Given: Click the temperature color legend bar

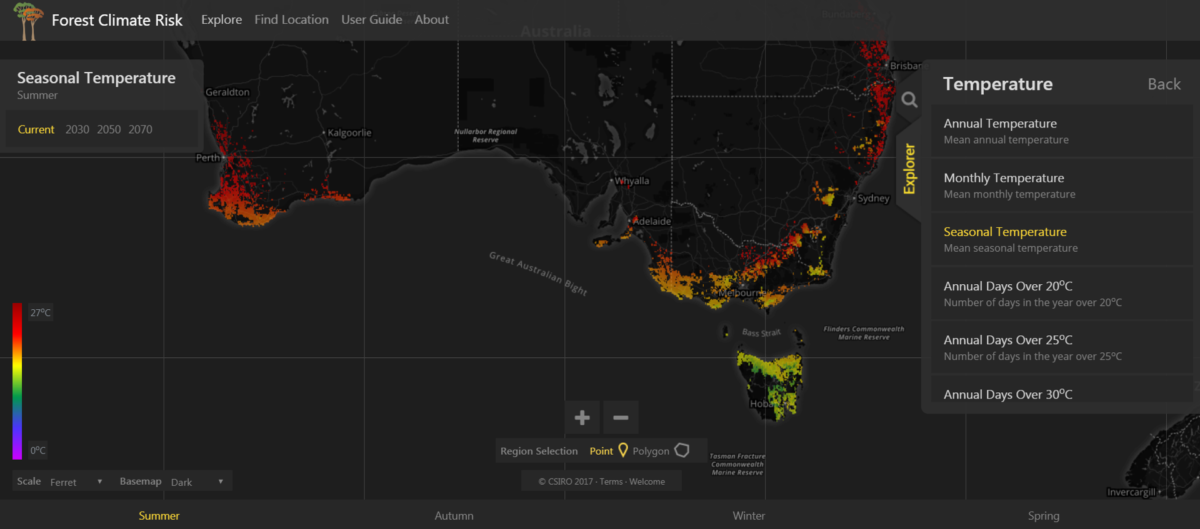Looking at the screenshot, I should click(17, 381).
